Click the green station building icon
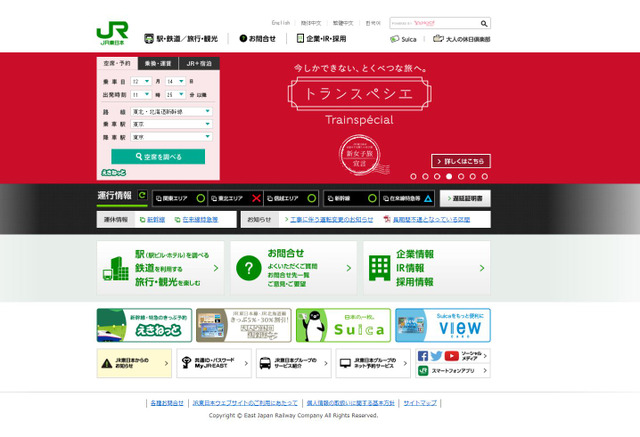 point(115,268)
